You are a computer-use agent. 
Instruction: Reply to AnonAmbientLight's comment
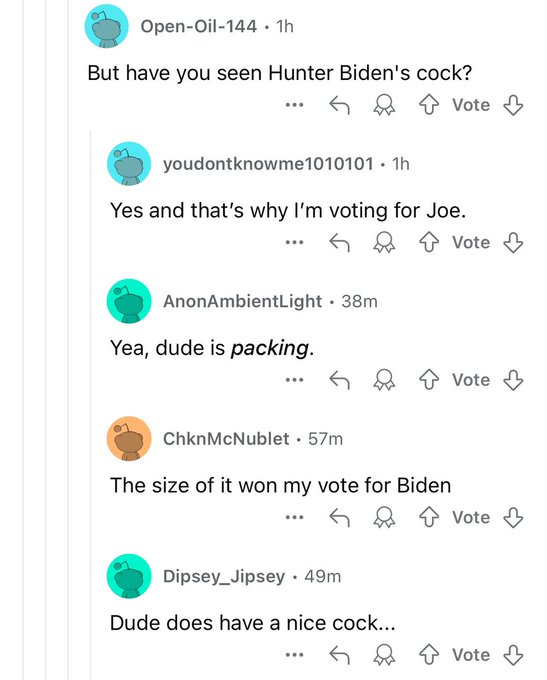[x=339, y=380]
